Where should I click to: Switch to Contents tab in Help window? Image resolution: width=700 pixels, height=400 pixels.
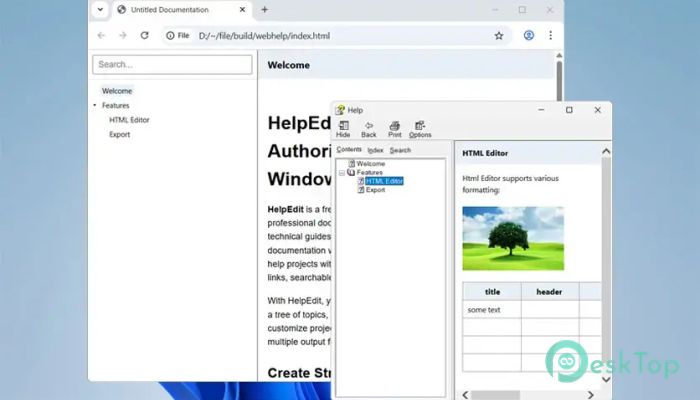[x=349, y=150]
